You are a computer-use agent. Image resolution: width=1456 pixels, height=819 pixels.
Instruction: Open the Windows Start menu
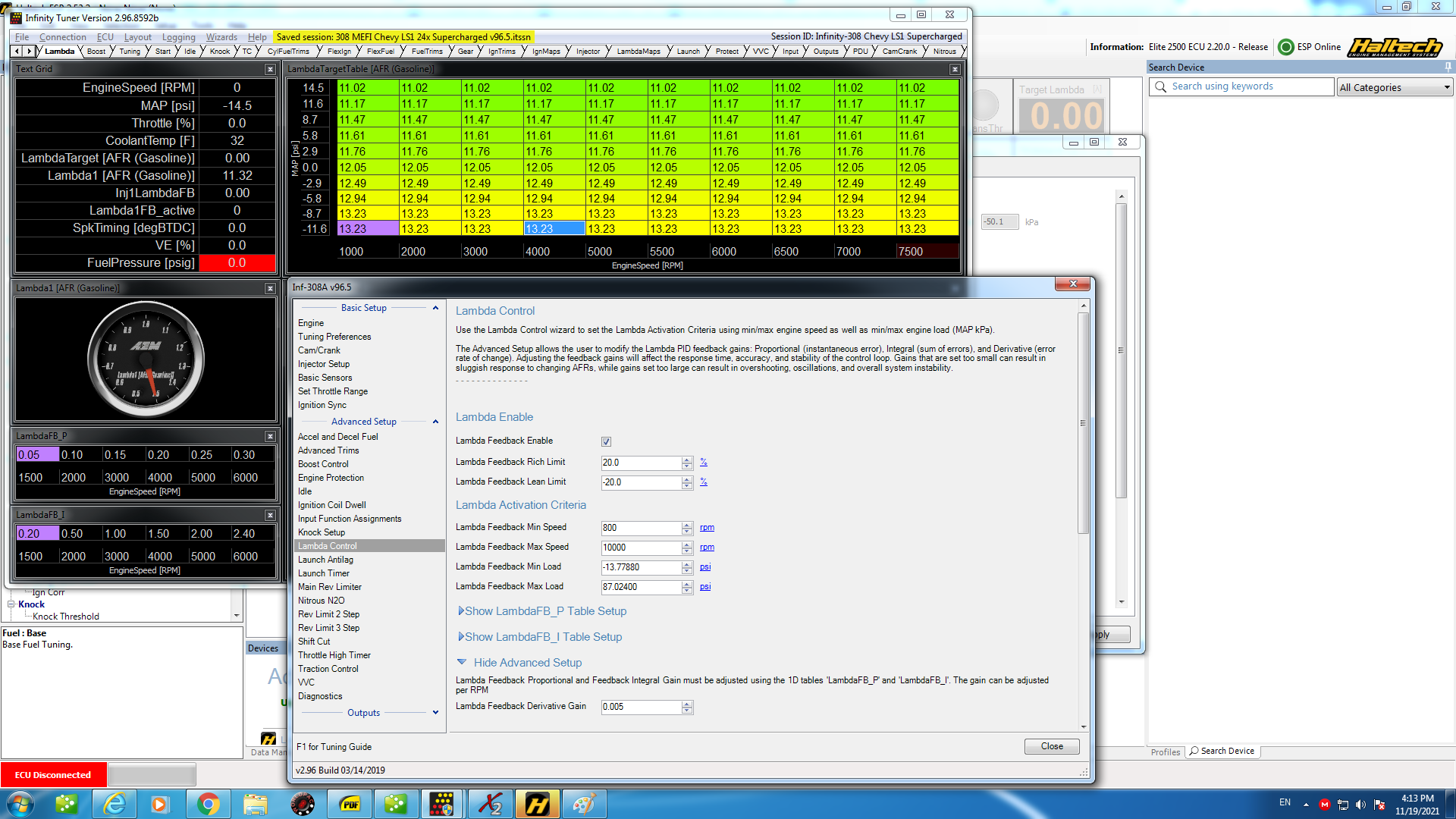[20, 804]
